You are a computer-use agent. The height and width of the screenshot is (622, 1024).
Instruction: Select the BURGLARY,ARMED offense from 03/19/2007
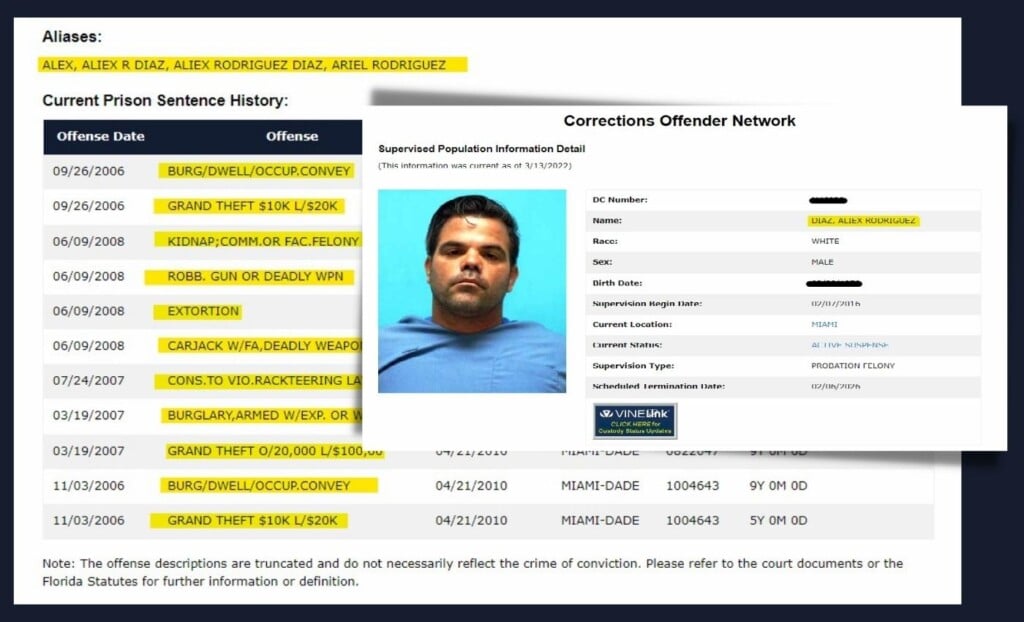[x=262, y=416]
